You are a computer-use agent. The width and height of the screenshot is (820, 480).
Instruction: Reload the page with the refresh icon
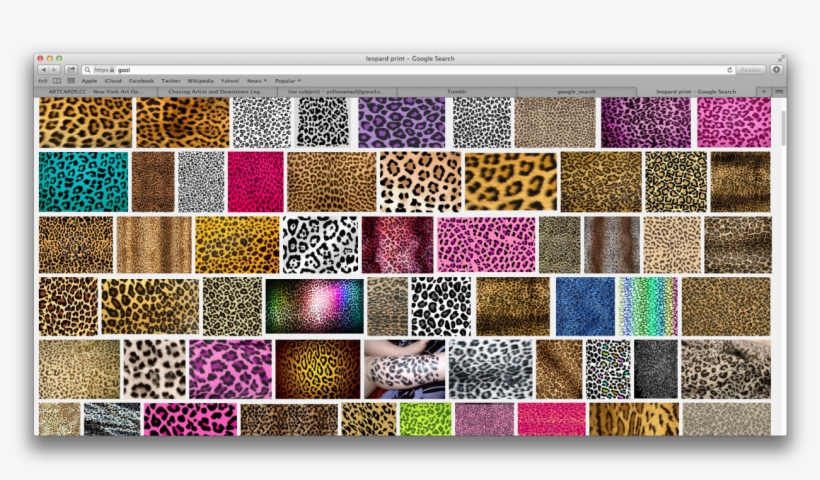click(730, 70)
